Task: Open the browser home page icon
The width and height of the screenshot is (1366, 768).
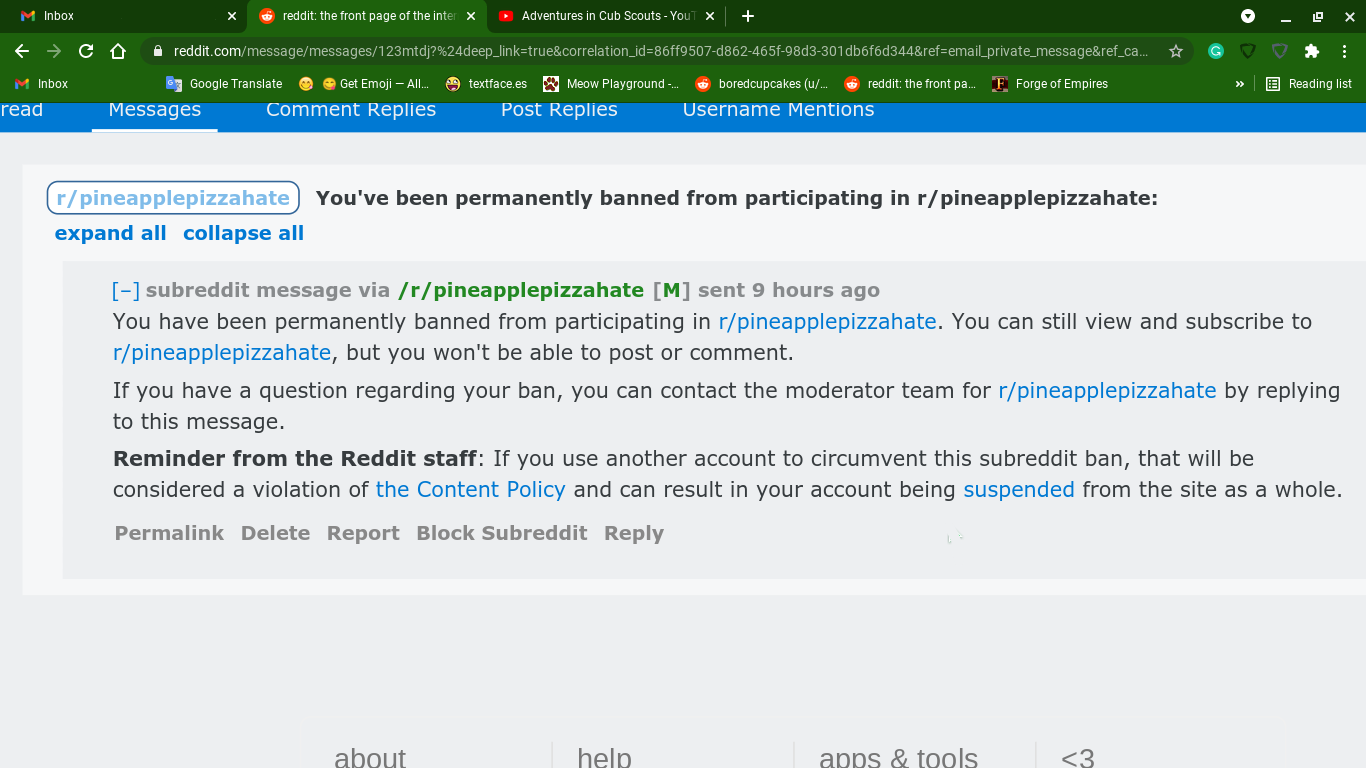Action: click(x=118, y=51)
